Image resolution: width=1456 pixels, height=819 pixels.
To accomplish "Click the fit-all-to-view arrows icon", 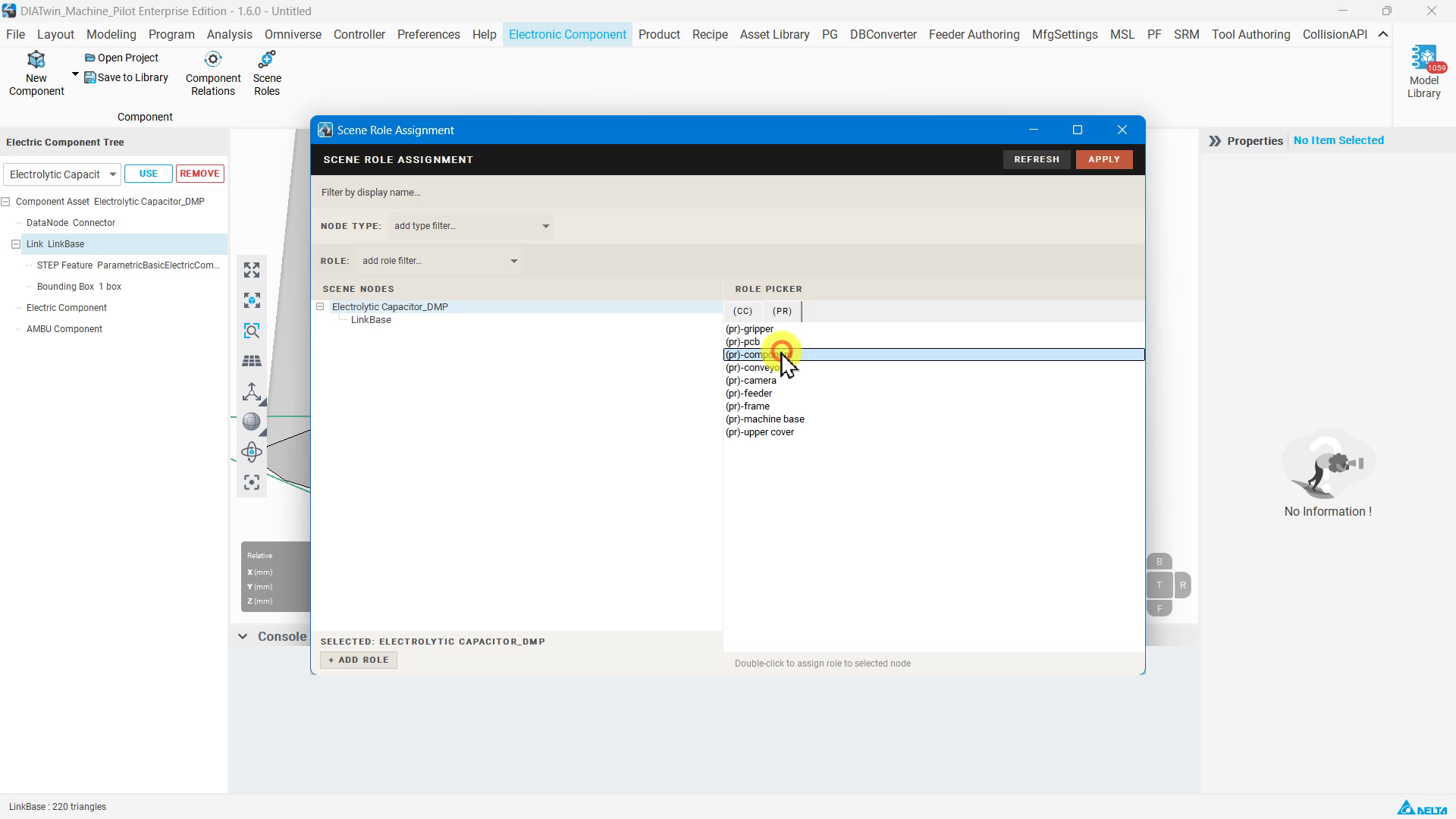I will [x=252, y=270].
